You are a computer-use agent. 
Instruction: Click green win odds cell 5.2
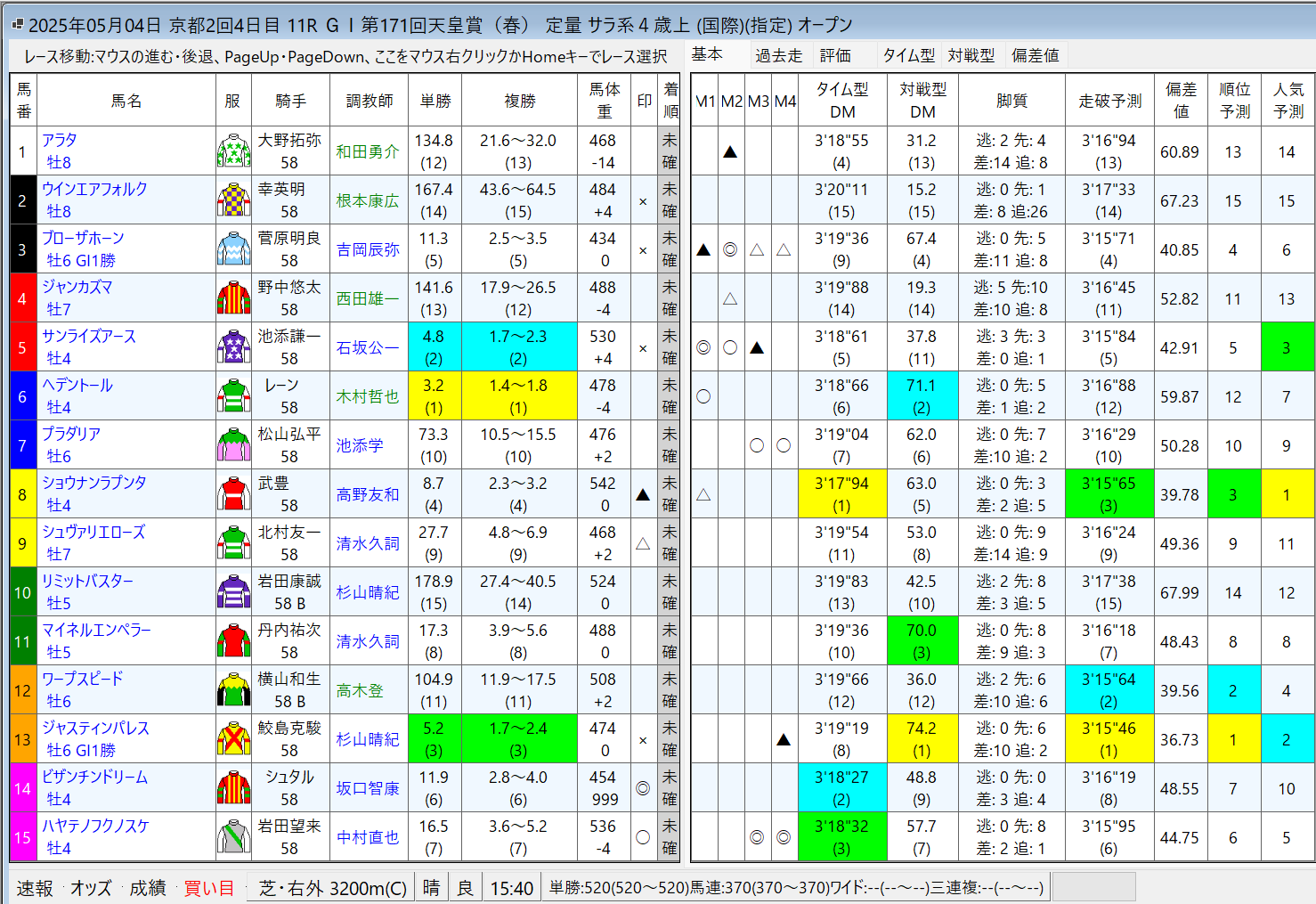coord(435,739)
